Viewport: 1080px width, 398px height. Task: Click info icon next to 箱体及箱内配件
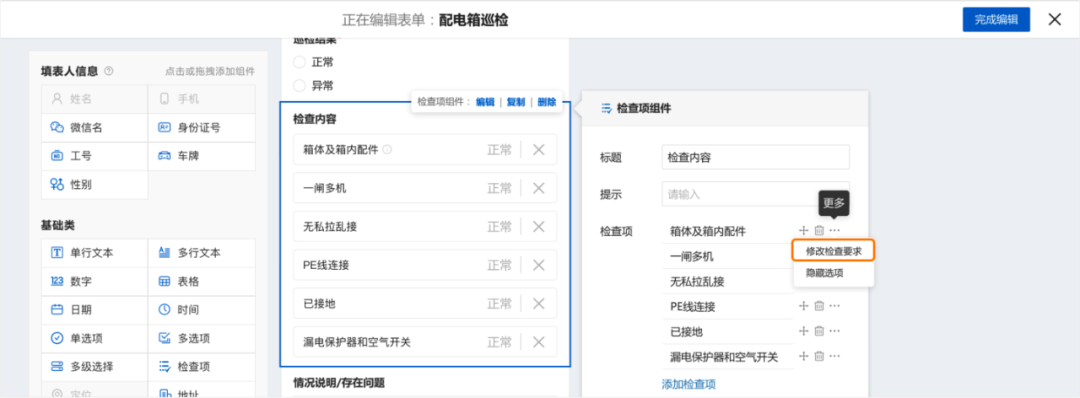tap(387, 149)
